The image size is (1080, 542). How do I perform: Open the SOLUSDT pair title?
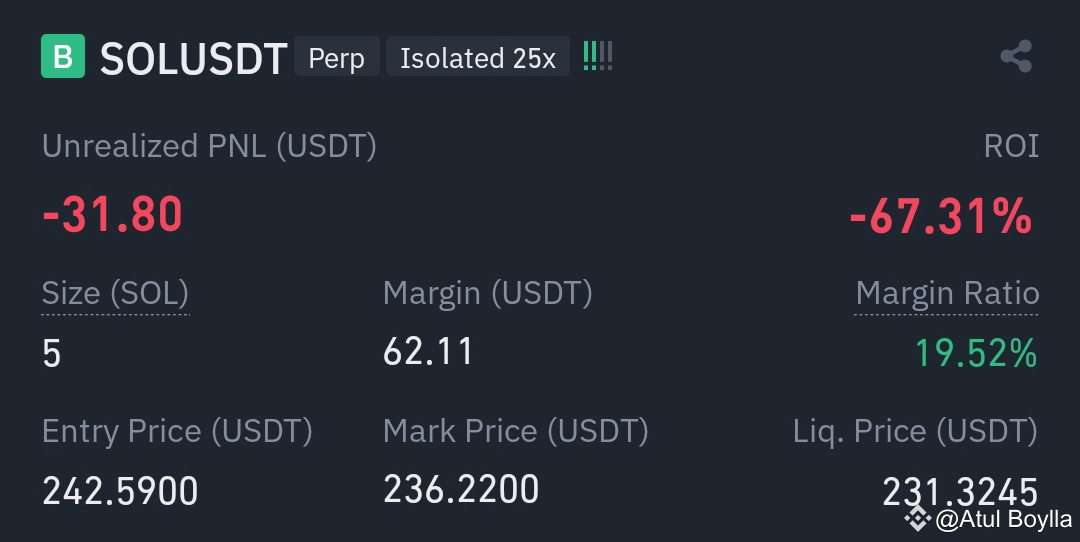coord(194,59)
